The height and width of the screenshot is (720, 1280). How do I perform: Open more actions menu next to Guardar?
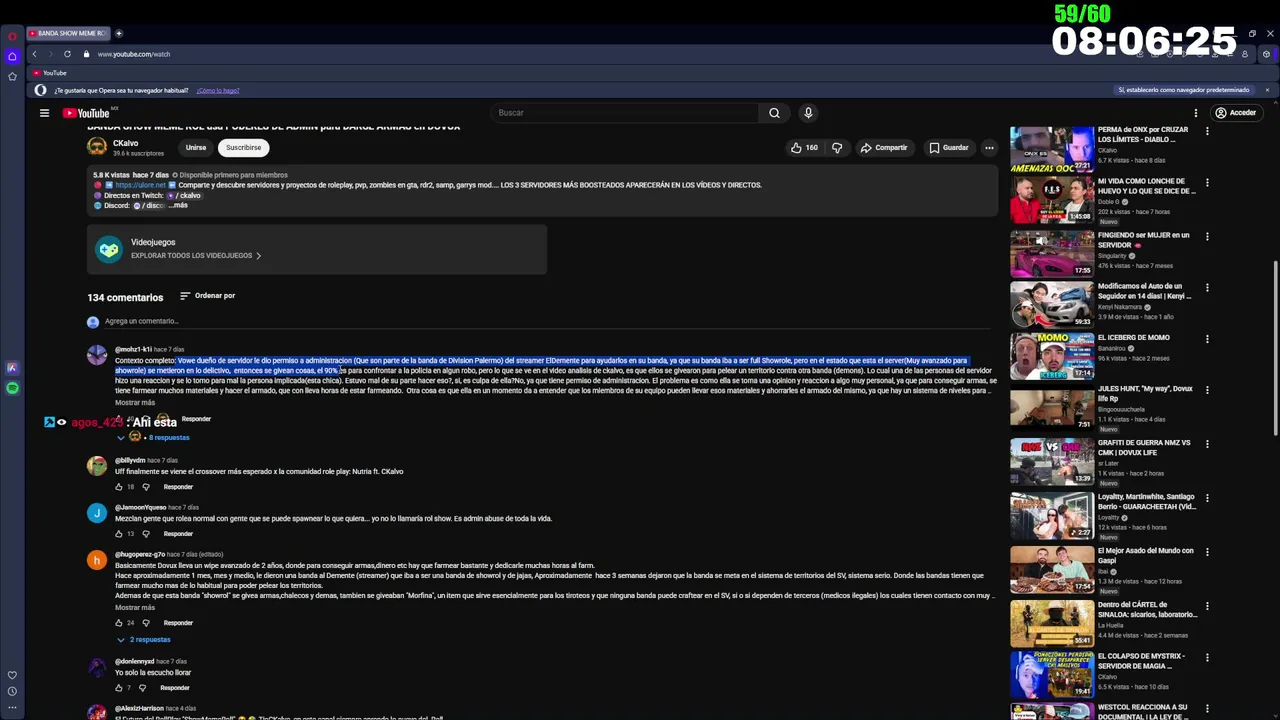[989, 148]
